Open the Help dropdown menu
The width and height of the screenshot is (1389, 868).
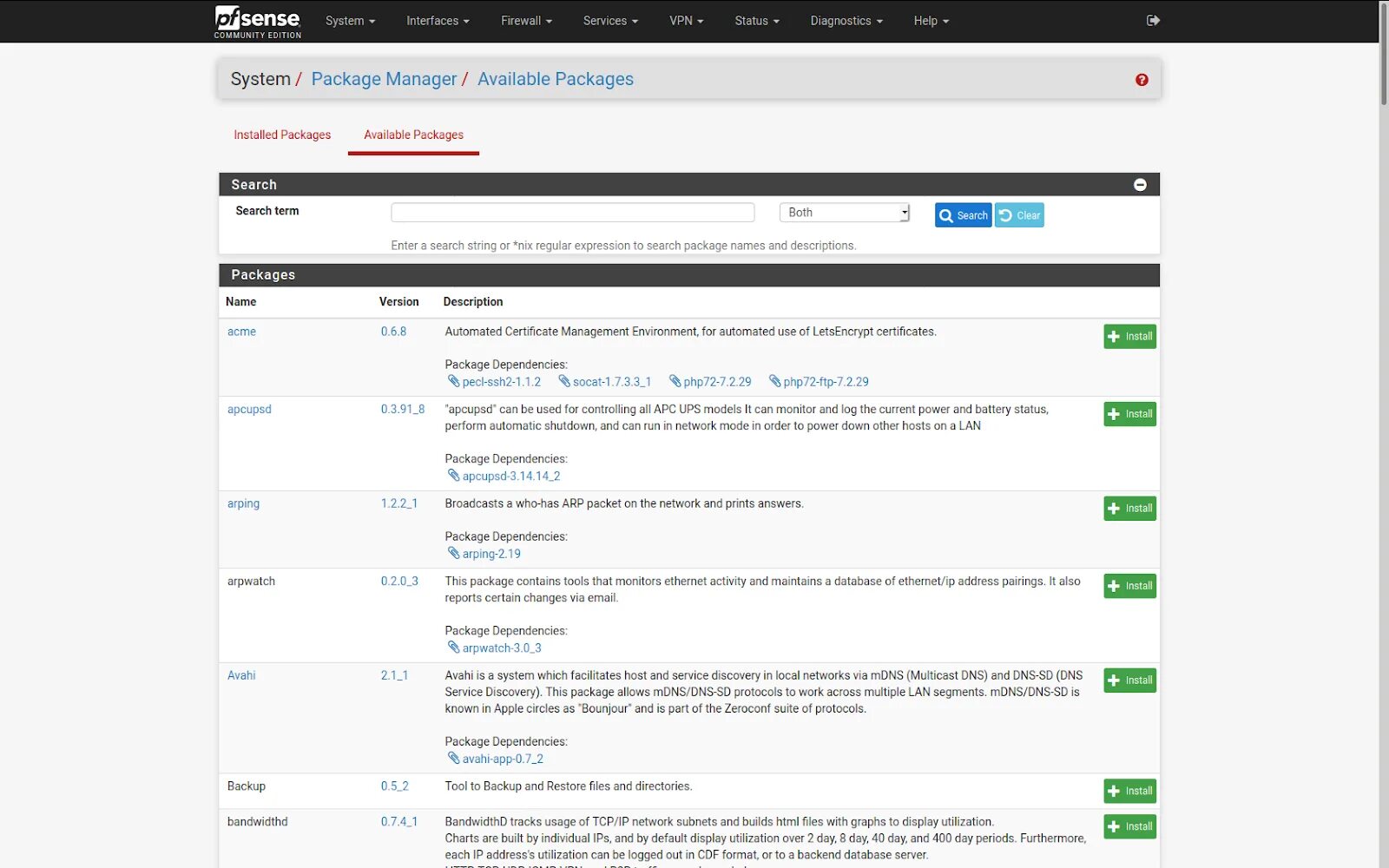click(x=931, y=21)
